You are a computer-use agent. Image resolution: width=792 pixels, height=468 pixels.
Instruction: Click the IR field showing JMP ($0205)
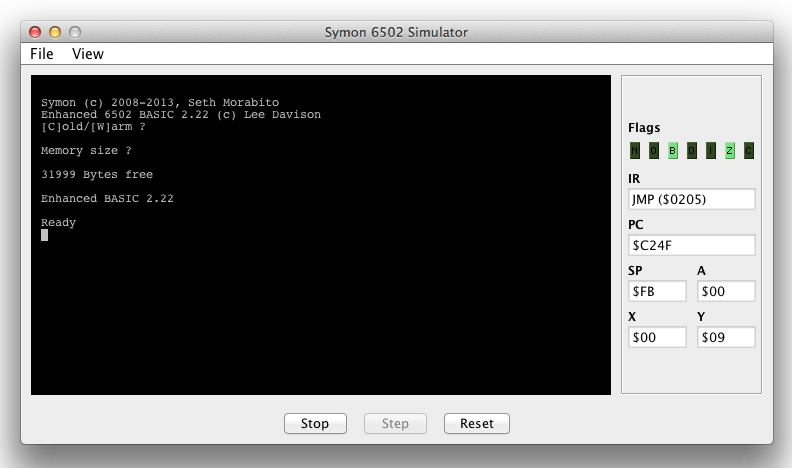point(691,199)
